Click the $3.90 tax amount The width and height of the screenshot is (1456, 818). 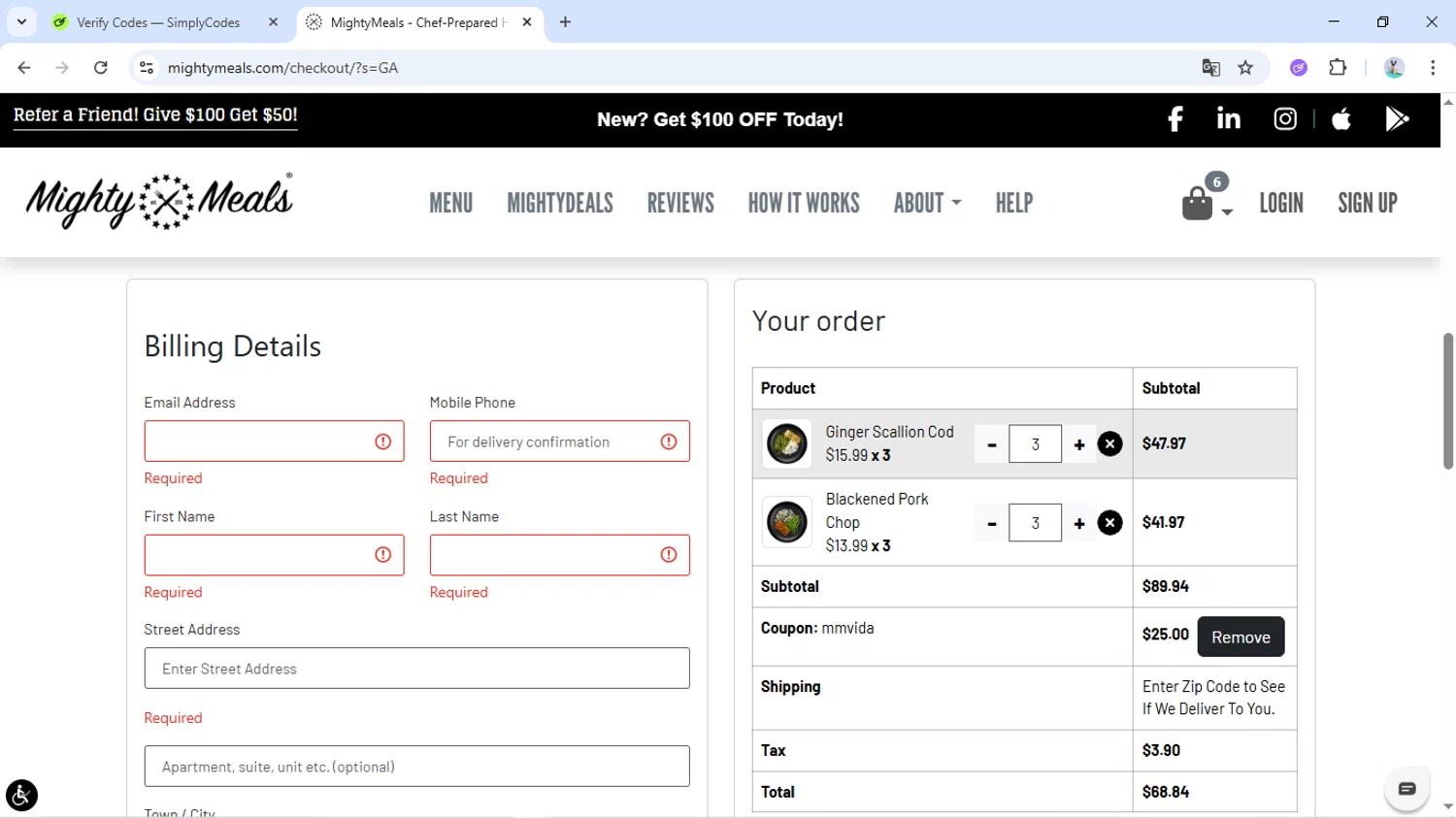tap(1161, 750)
